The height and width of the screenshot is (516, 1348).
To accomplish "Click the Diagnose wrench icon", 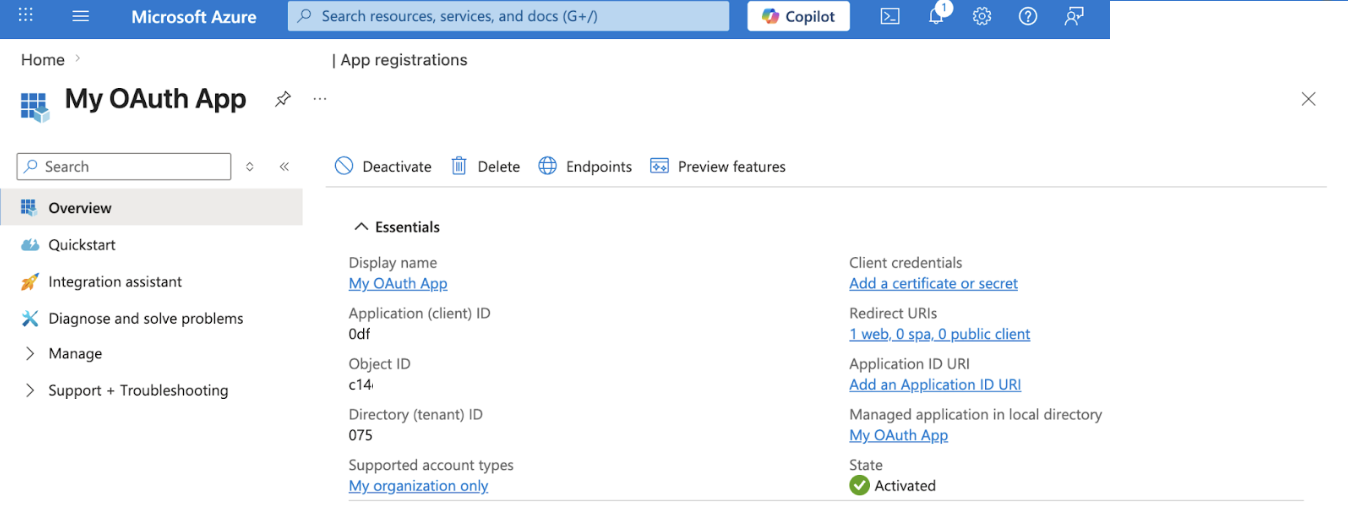I will [30, 319].
